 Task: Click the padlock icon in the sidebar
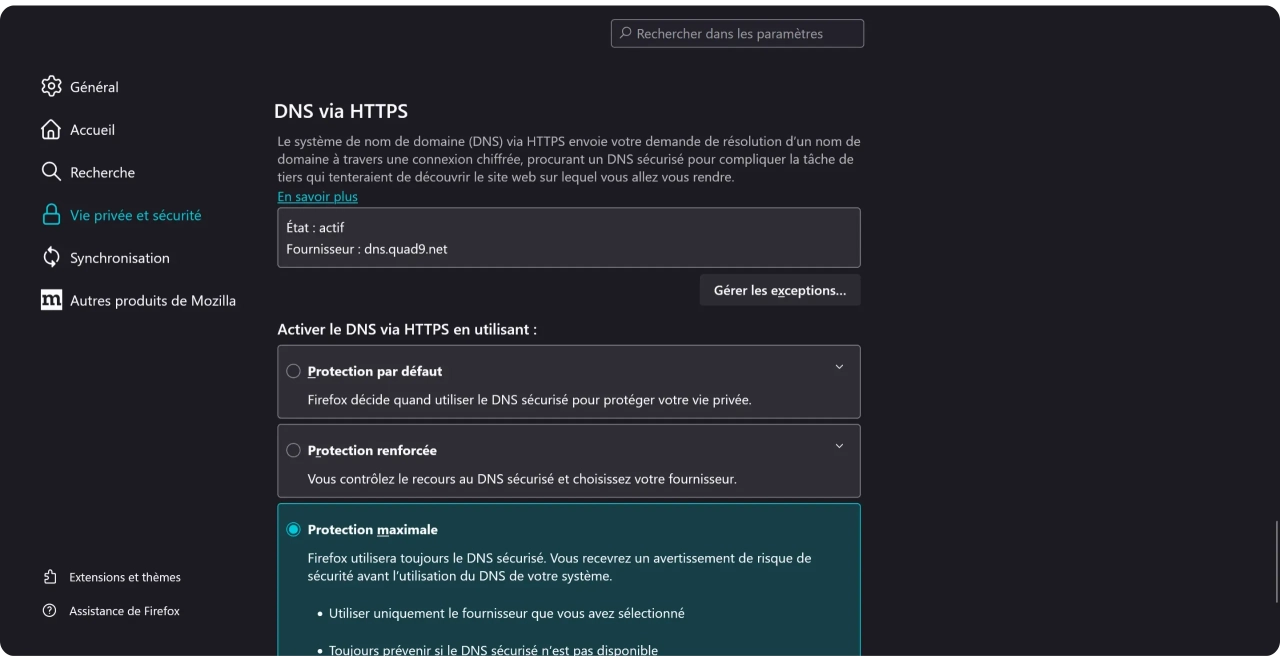[51, 215]
